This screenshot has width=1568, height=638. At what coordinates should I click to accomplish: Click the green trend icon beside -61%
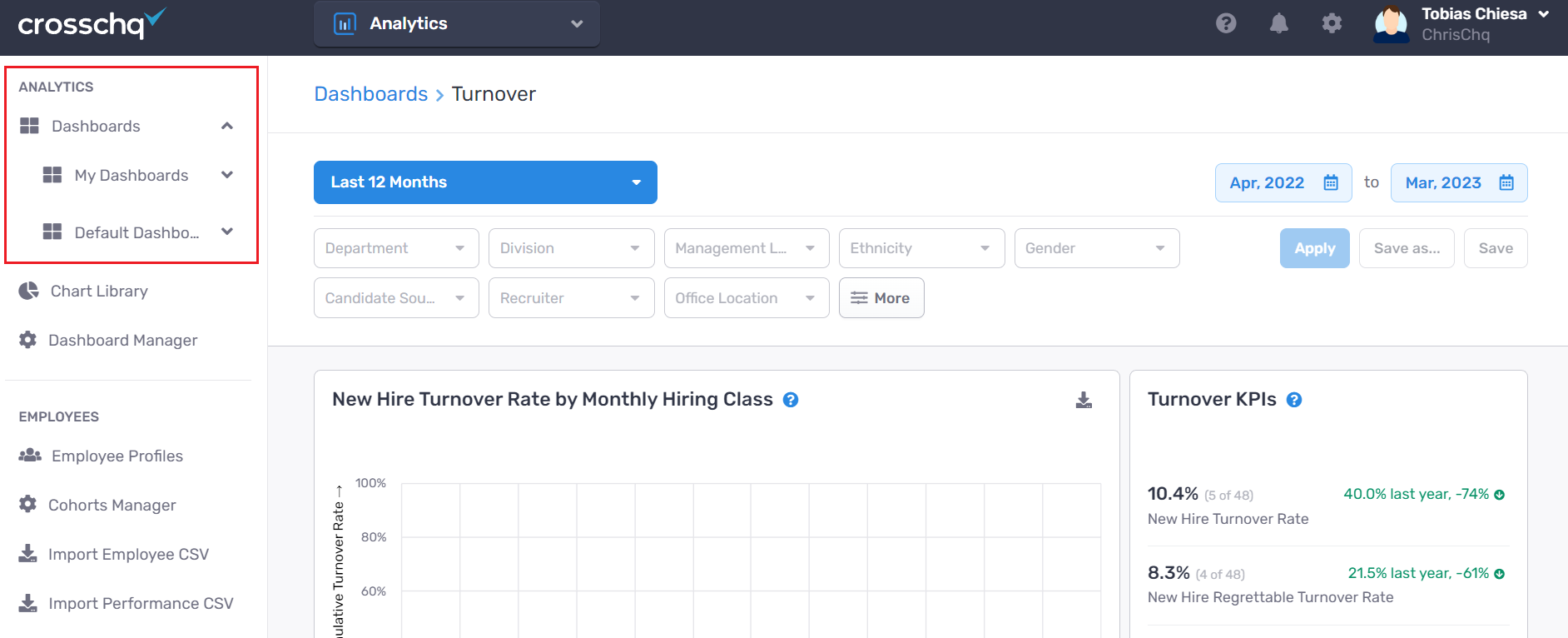pos(1500,574)
